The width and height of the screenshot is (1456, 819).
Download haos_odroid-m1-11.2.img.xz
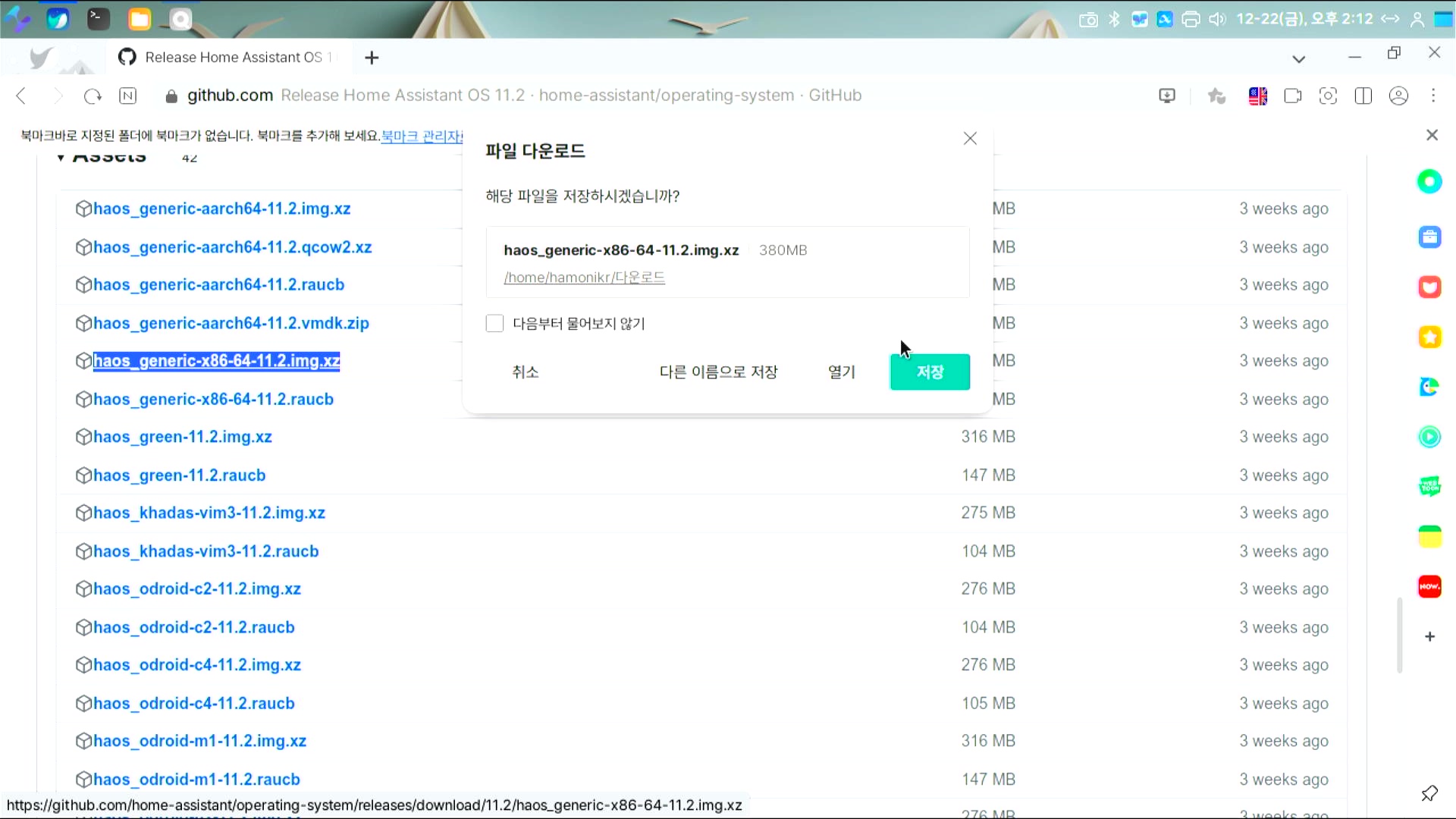click(x=199, y=740)
